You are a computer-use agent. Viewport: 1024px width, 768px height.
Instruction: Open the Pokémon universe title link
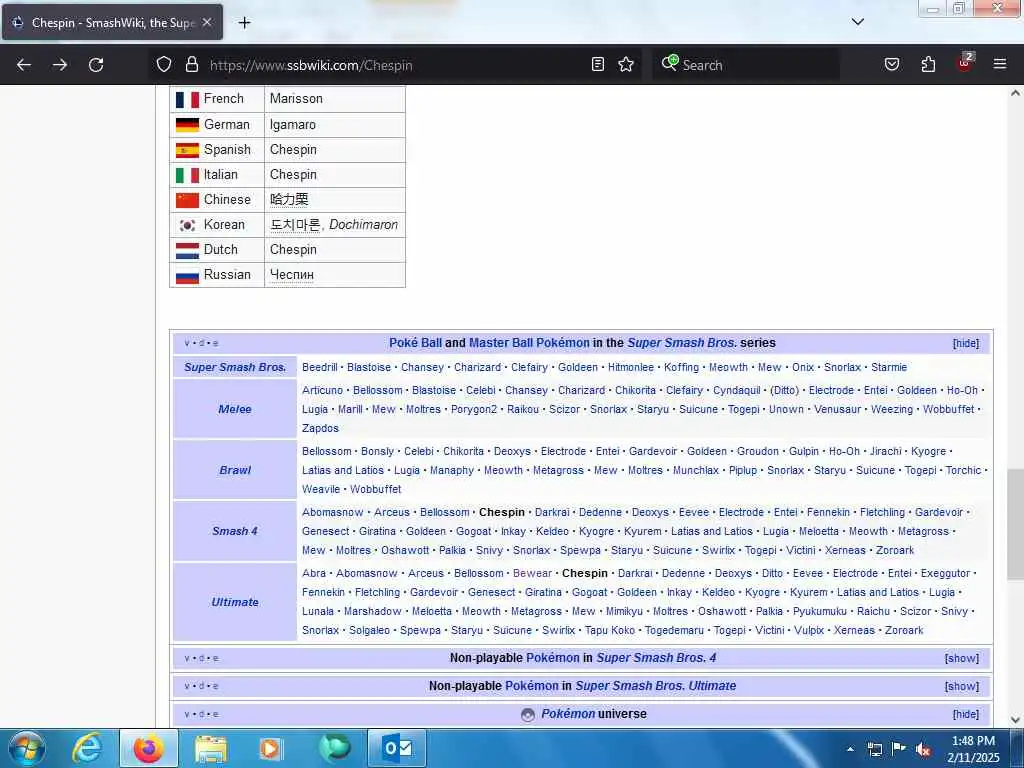(x=568, y=714)
